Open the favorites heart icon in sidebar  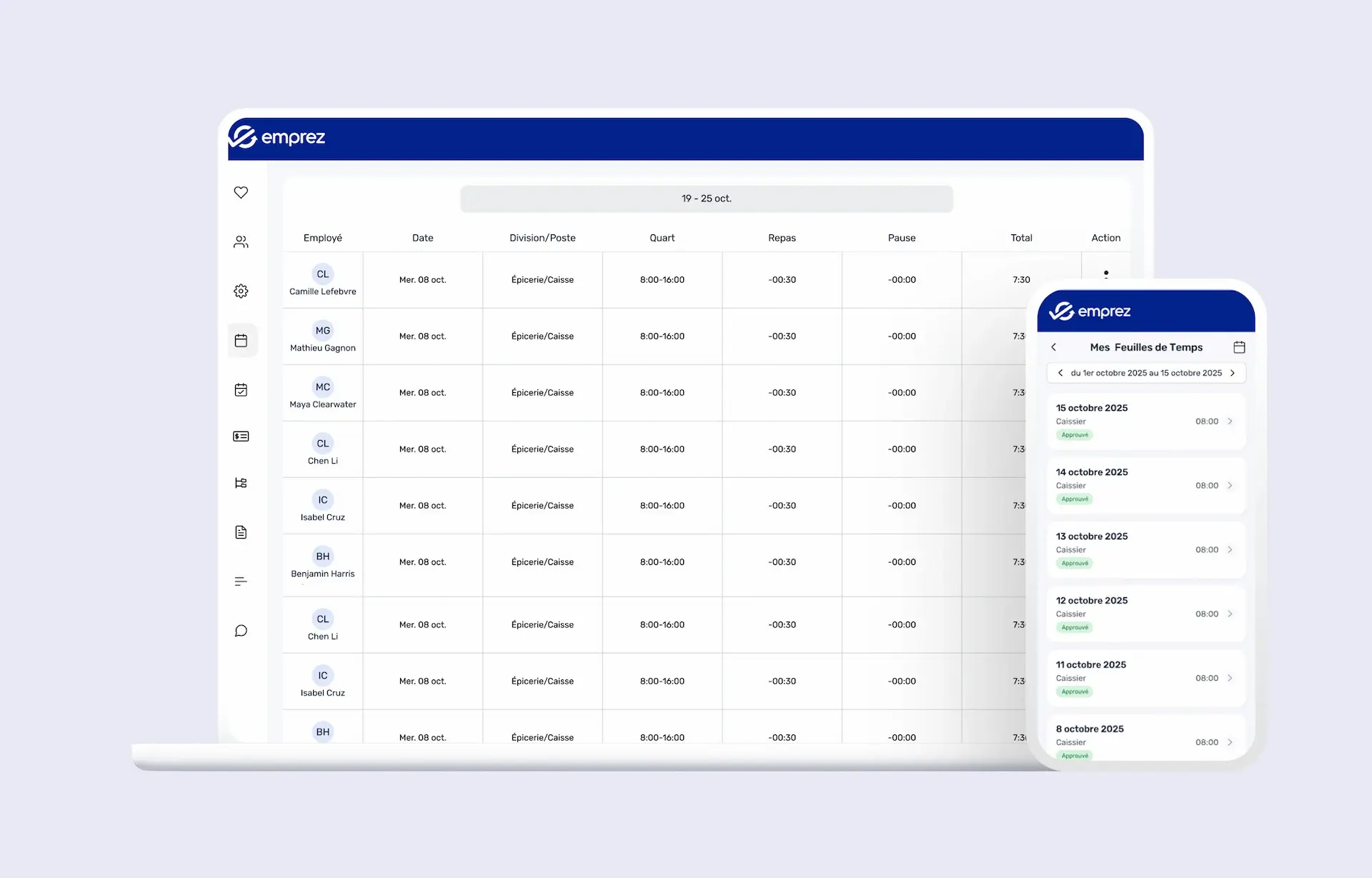(x=241, y=192)
